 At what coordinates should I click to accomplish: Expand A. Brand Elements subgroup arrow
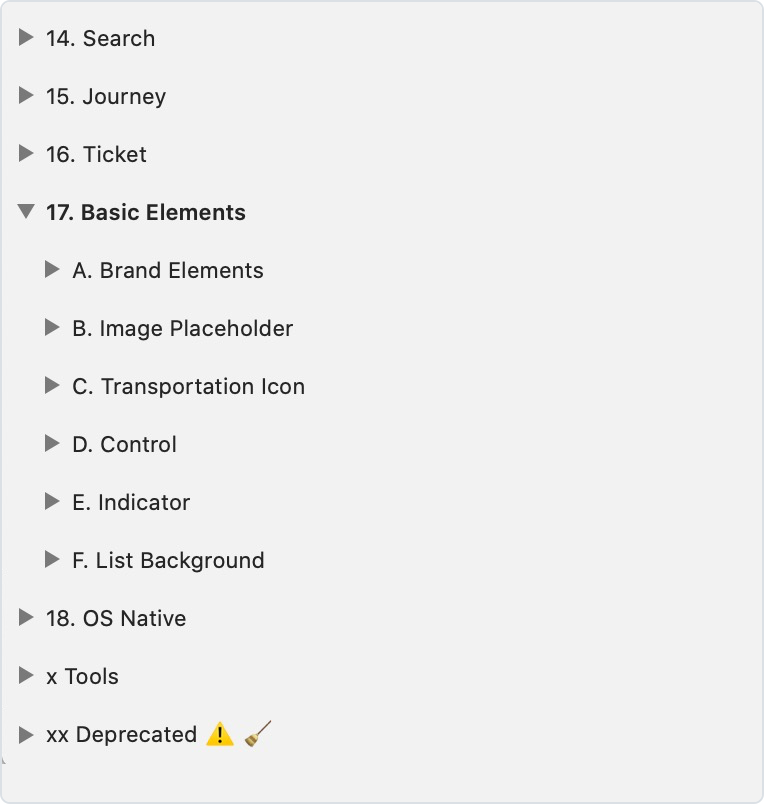pos(53,270)
